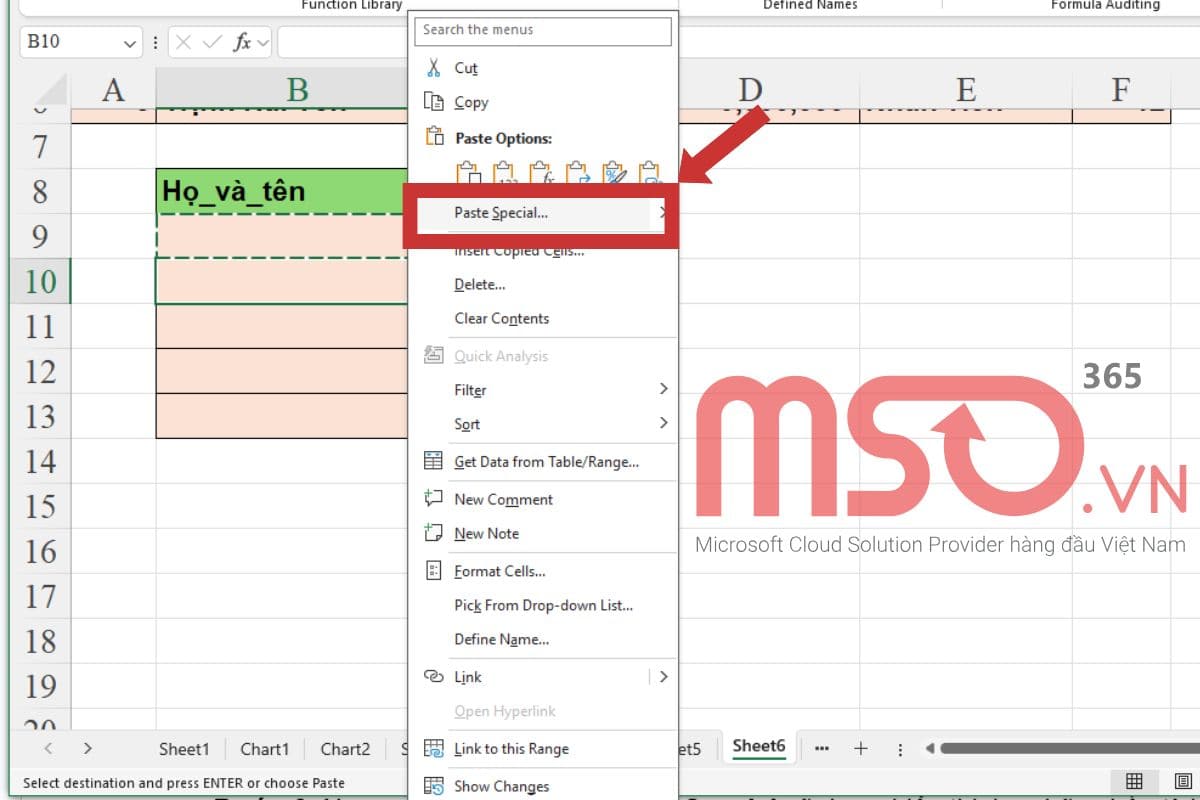Expand the Paste Special submenu arrow
This screenshot has width=1200, height=800.
661,212
